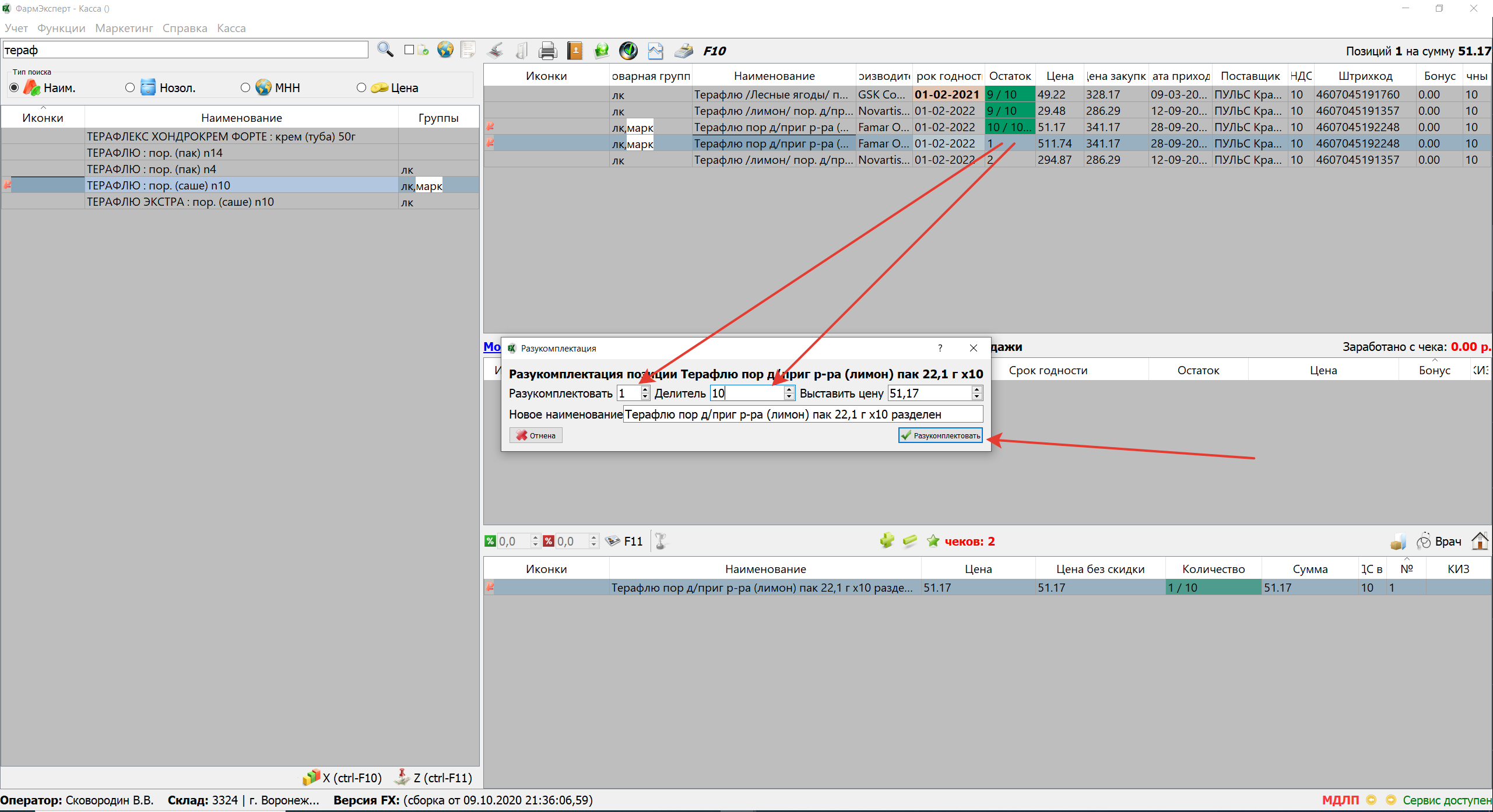Screen dimensions: 1493x812
Task: Increase the Разукомплектовать quantity spinner
Action: tap(645, 389)
